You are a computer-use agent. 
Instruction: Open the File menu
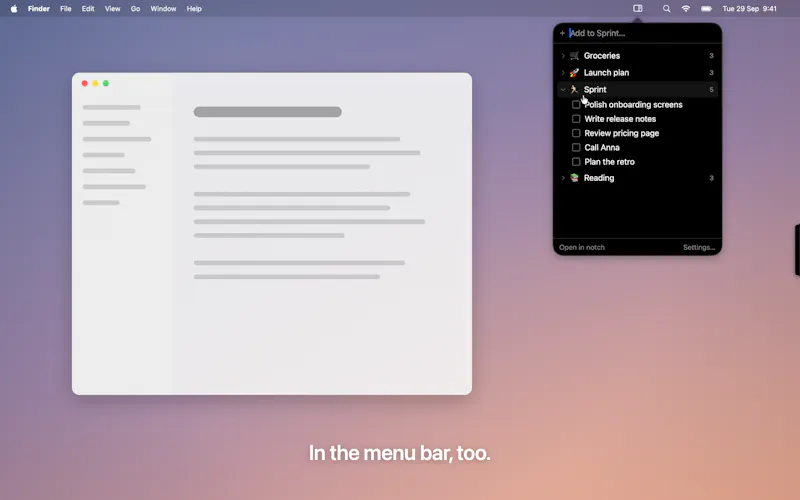click(x=65, y=9)
